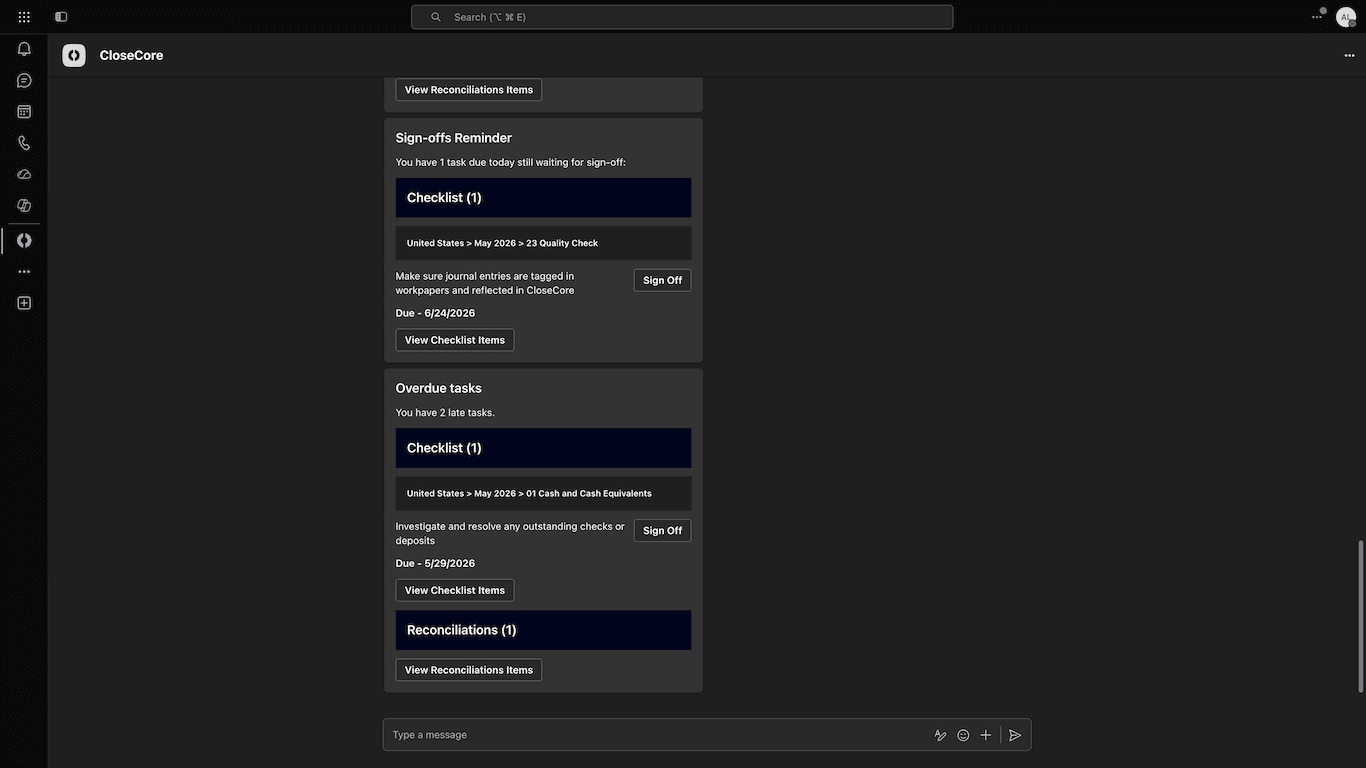Viewport: 1366px width, 768px height.
Task: Click the 'You have 2 late tasks.' text
Action: pos(445,413)
